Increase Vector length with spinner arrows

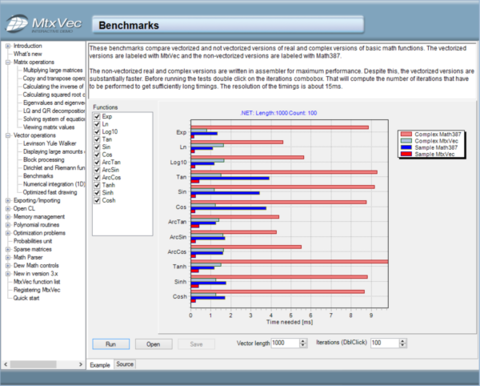click(x=303, y=341)
